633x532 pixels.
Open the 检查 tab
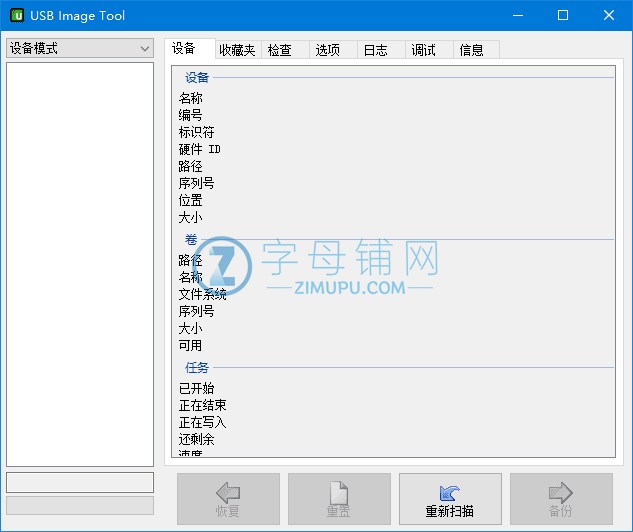[x=285, y=50]
